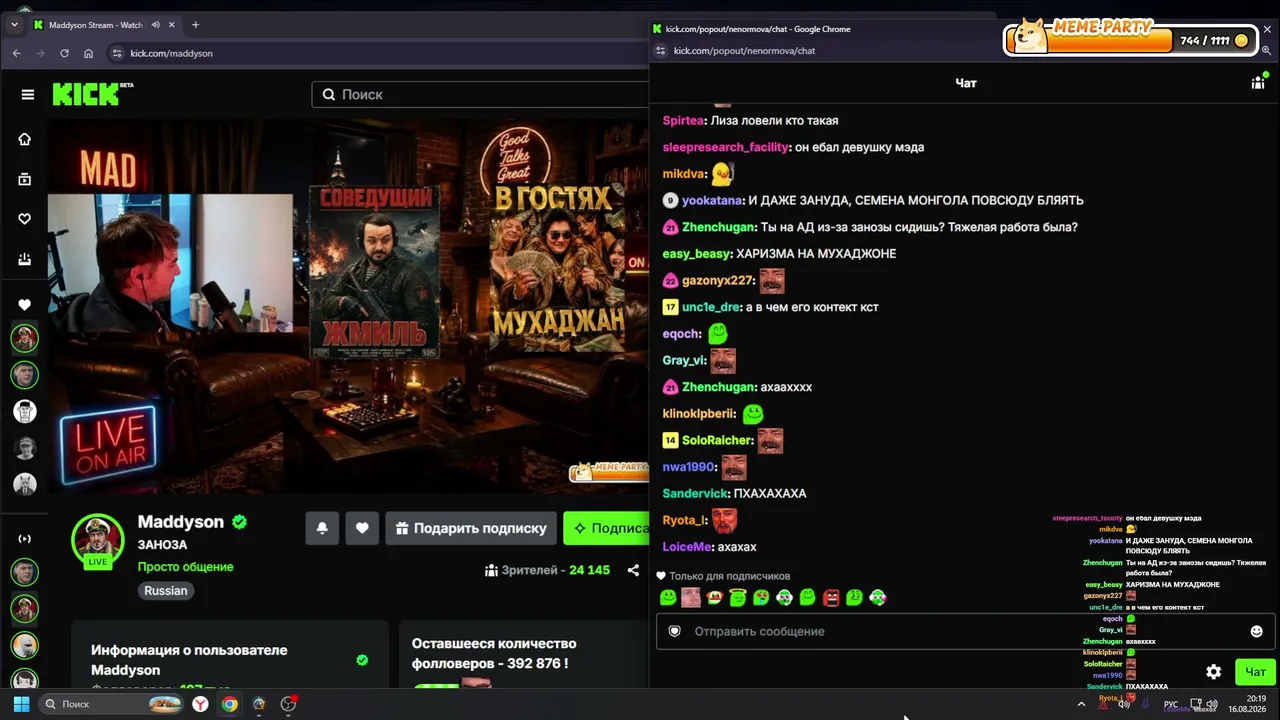Toggle stream notifications with the bell button
The height and width of the screenshot is (720, 1280).
[x=322, y=528]
